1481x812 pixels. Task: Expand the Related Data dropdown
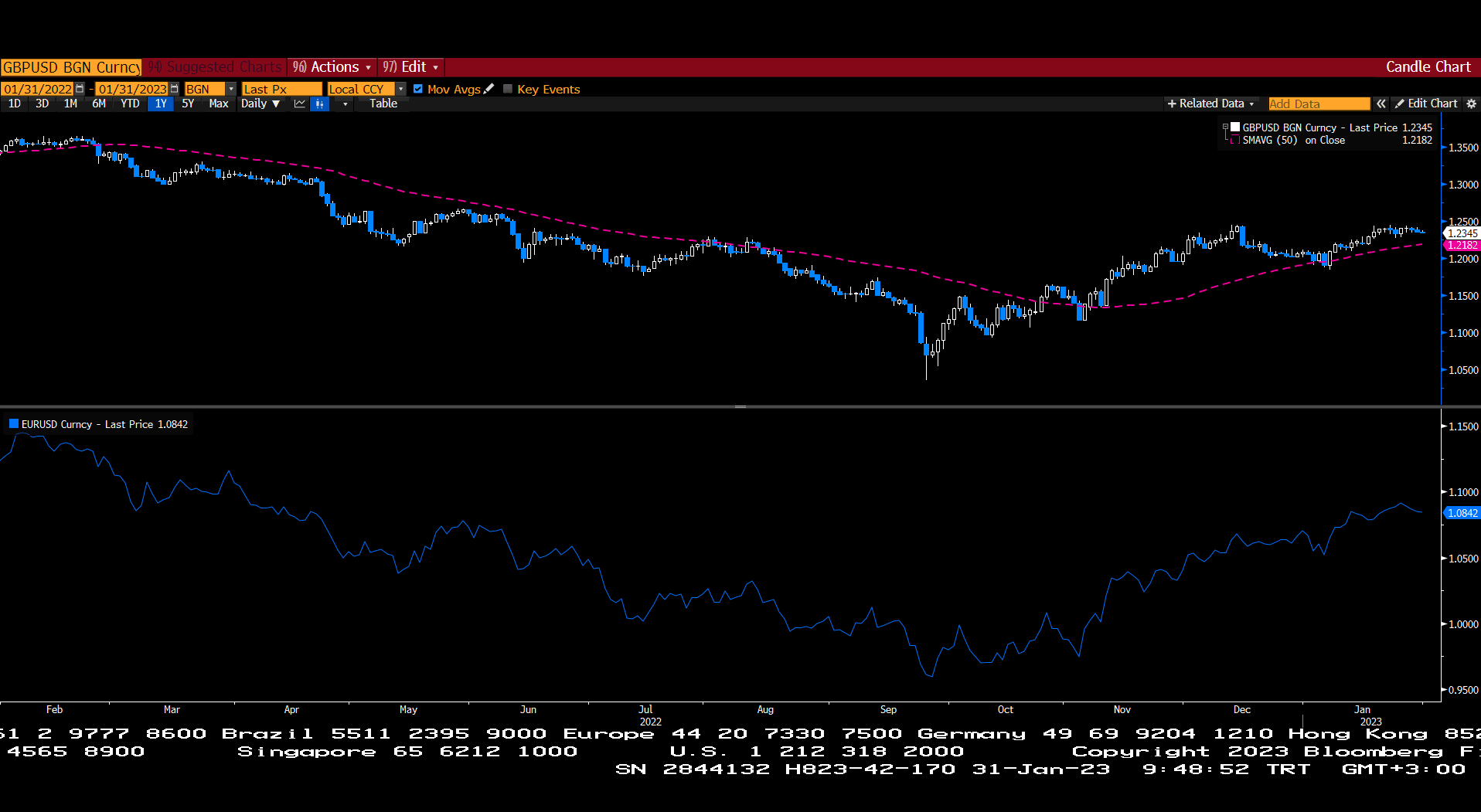pyautogui.click(x=1210, y=104)
